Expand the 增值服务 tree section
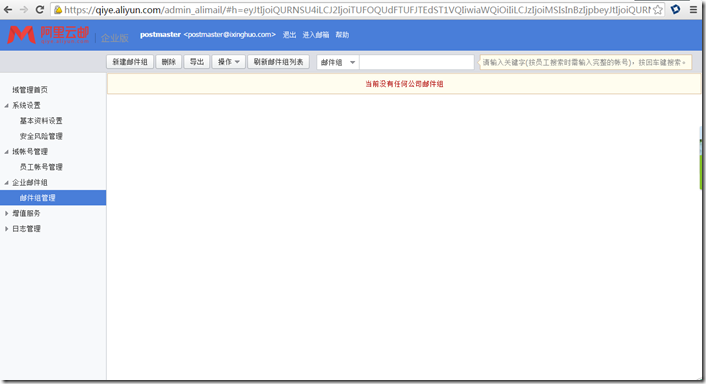706x384 pixels. [x=6, y=213]
